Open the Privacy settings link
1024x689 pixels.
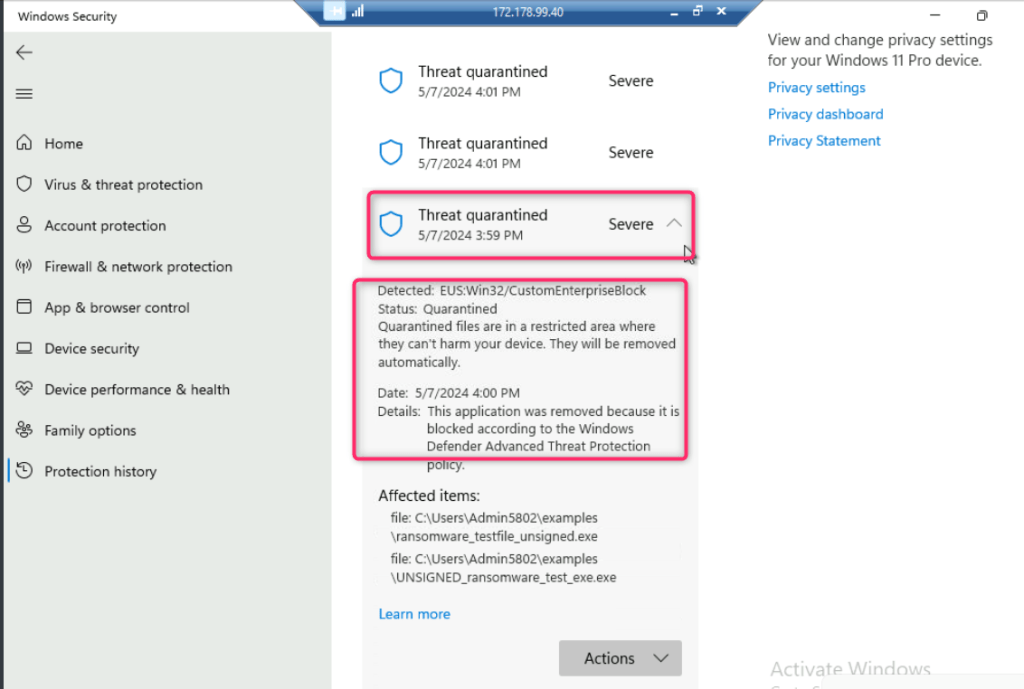tap(816, 88)
